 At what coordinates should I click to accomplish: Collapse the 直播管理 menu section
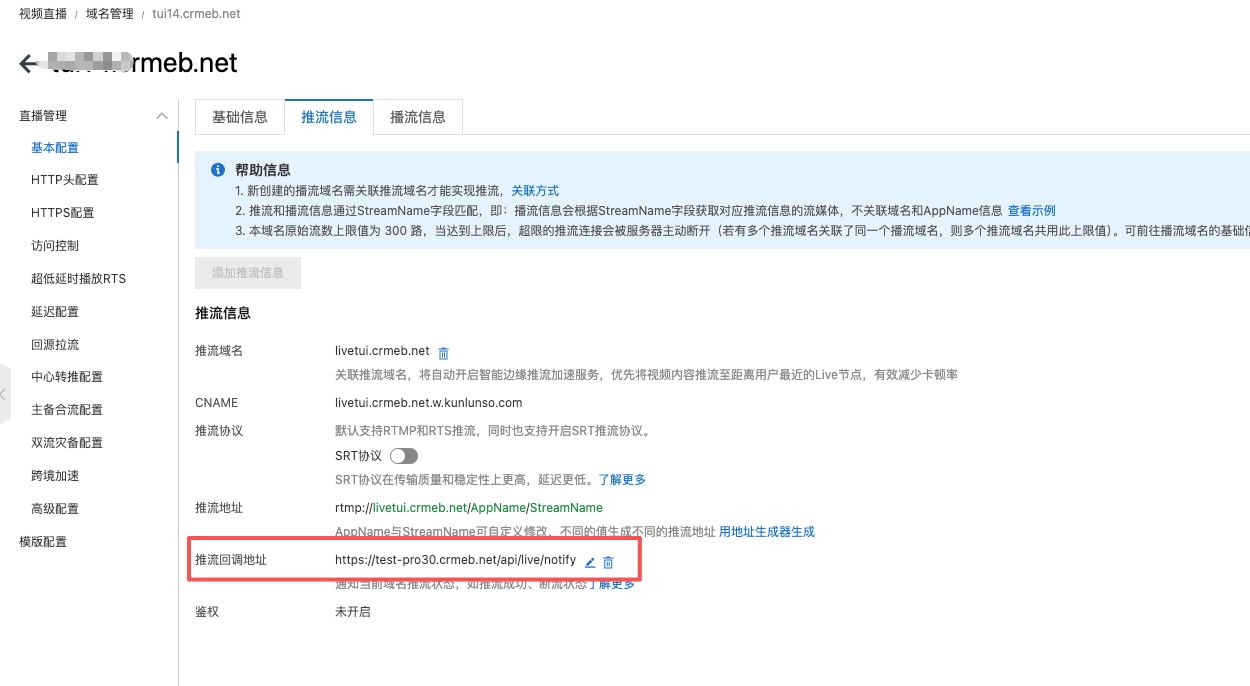(x=162, y=116)
